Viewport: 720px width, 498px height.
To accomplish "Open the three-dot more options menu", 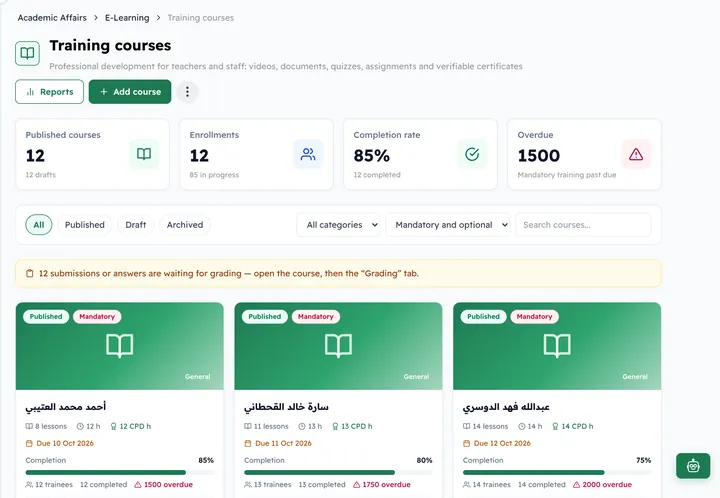I will tap(187, 92).
